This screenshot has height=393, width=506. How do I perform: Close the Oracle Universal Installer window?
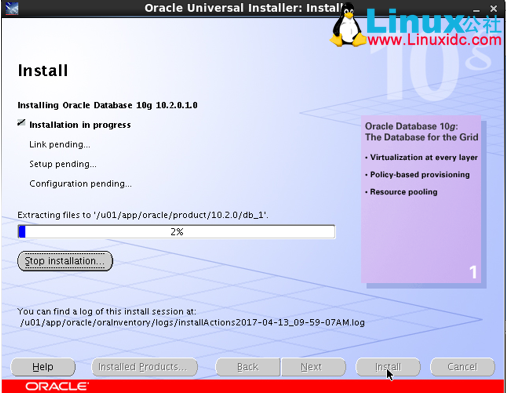[494, 9]
